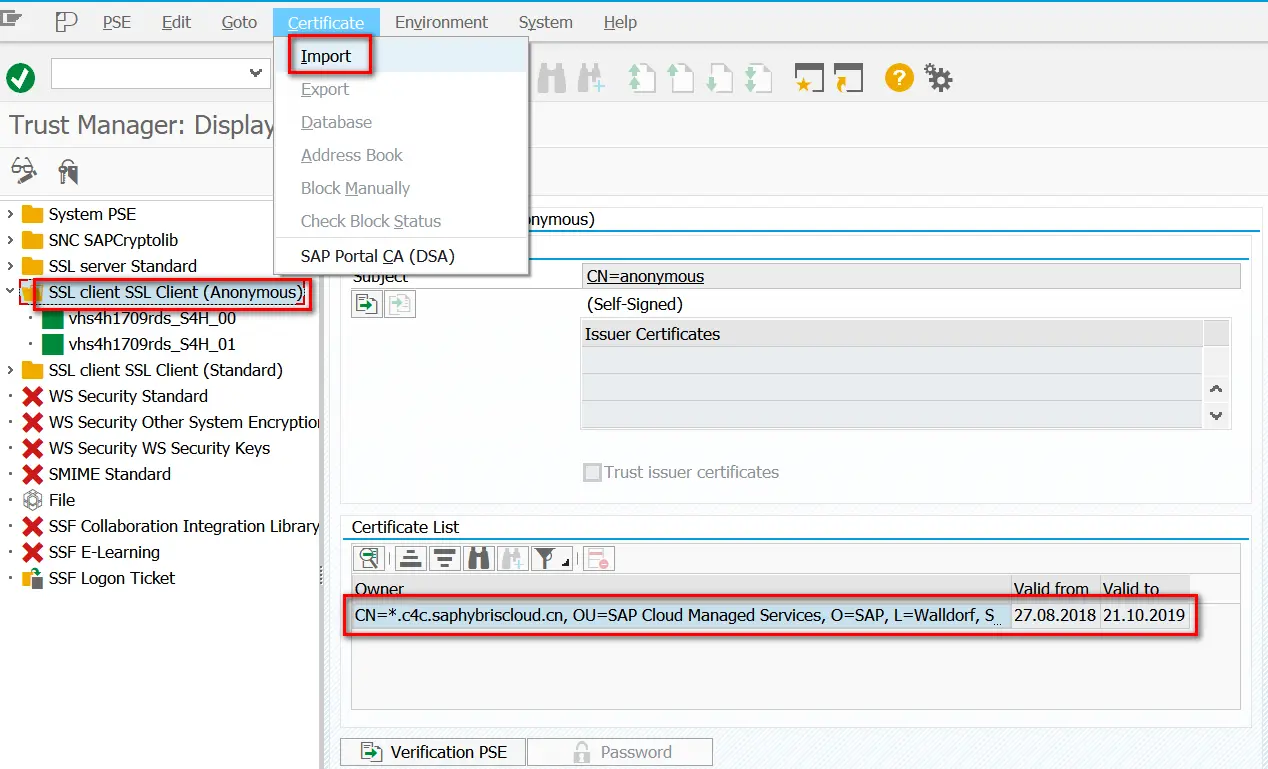Toggle Trust issuer certificates checkbox

point(592,472)
